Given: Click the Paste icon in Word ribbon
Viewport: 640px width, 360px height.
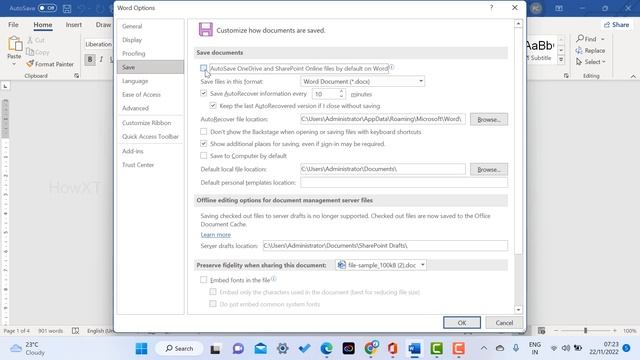Looking at the screenshot, I should (14, 44).
